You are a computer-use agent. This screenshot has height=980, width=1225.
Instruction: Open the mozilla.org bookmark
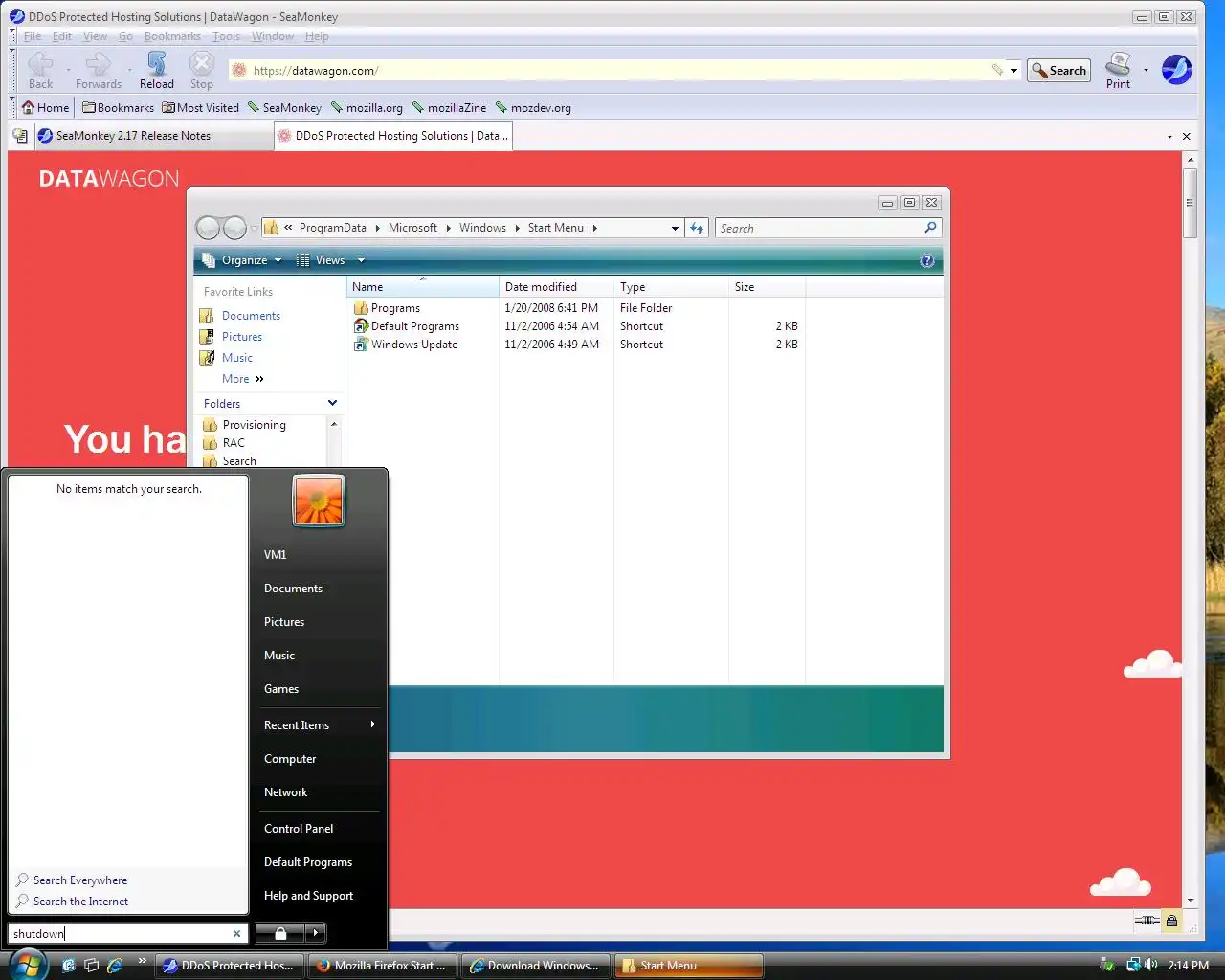pyautogui.click(x=367, y=108)
